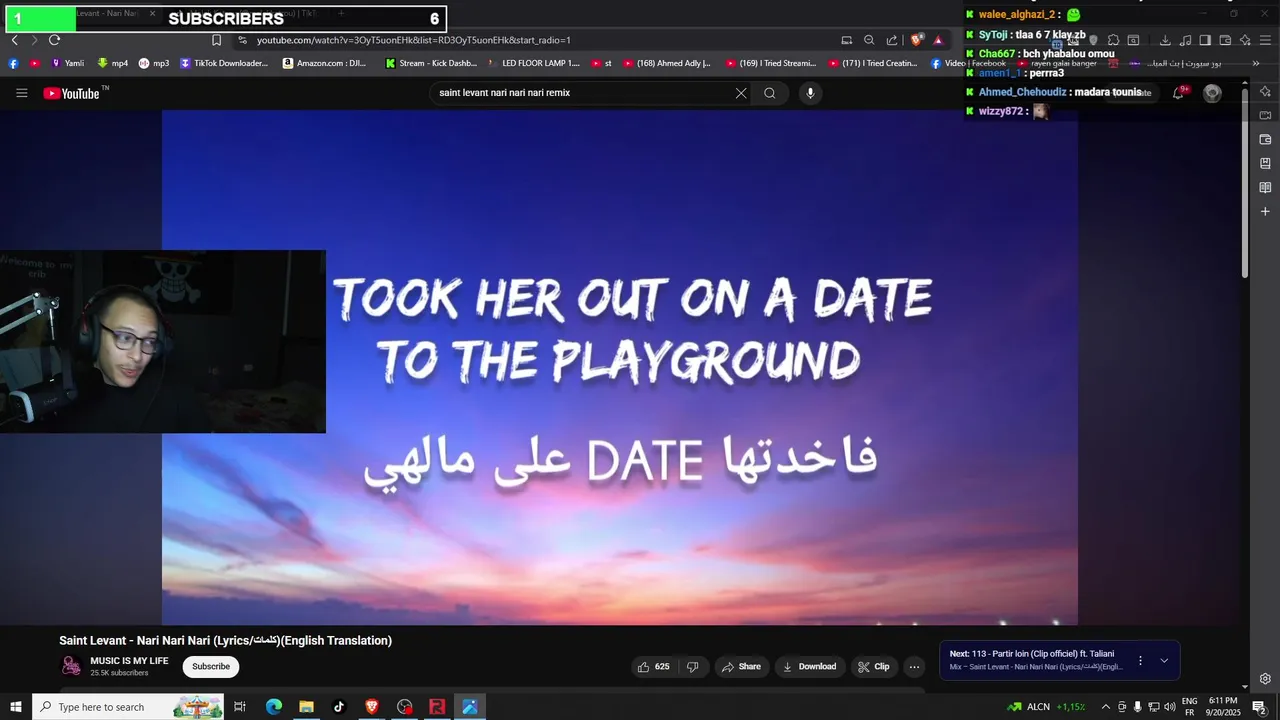Open Brave Talk camera in the sidebar
Image resolution: width=1280 pixels, height=720 pixels.
(1265, 115)
